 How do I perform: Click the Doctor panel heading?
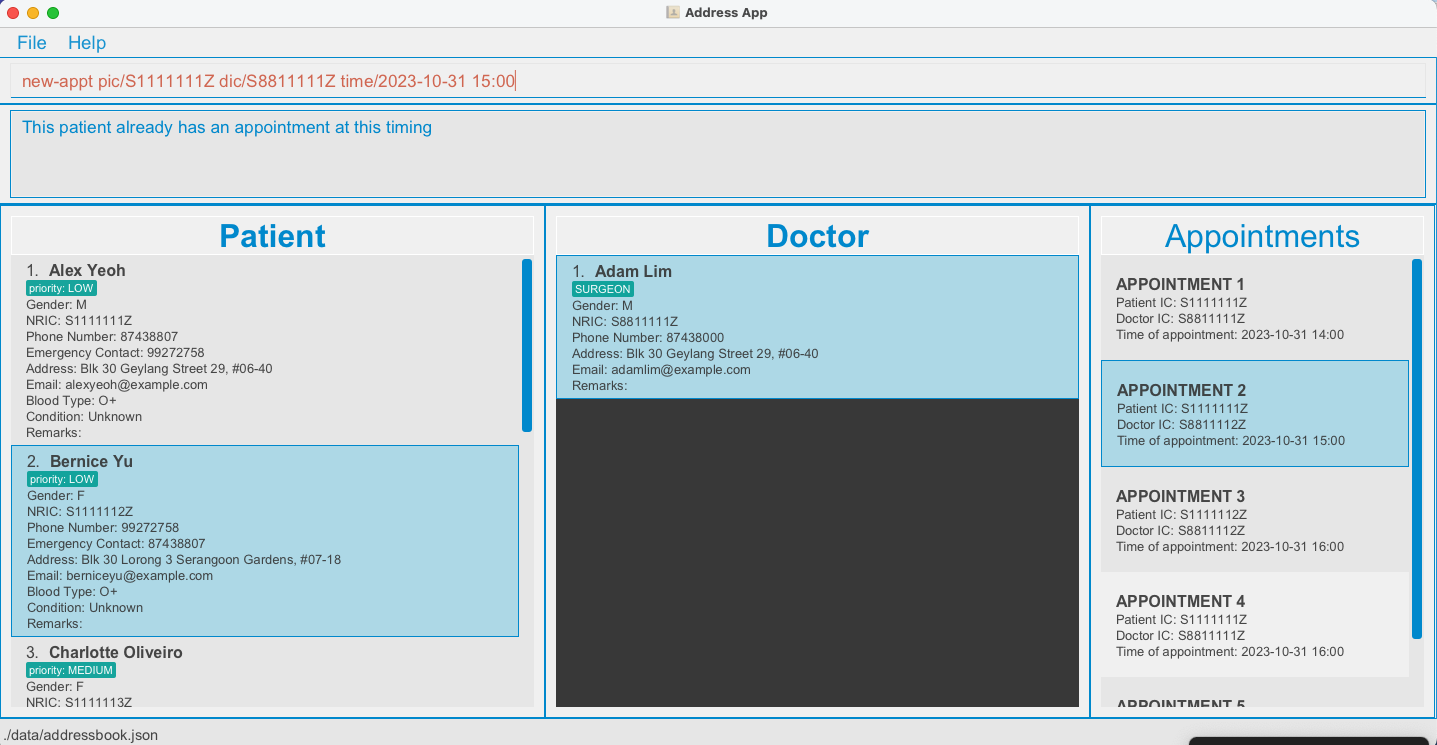coord(817,236)
